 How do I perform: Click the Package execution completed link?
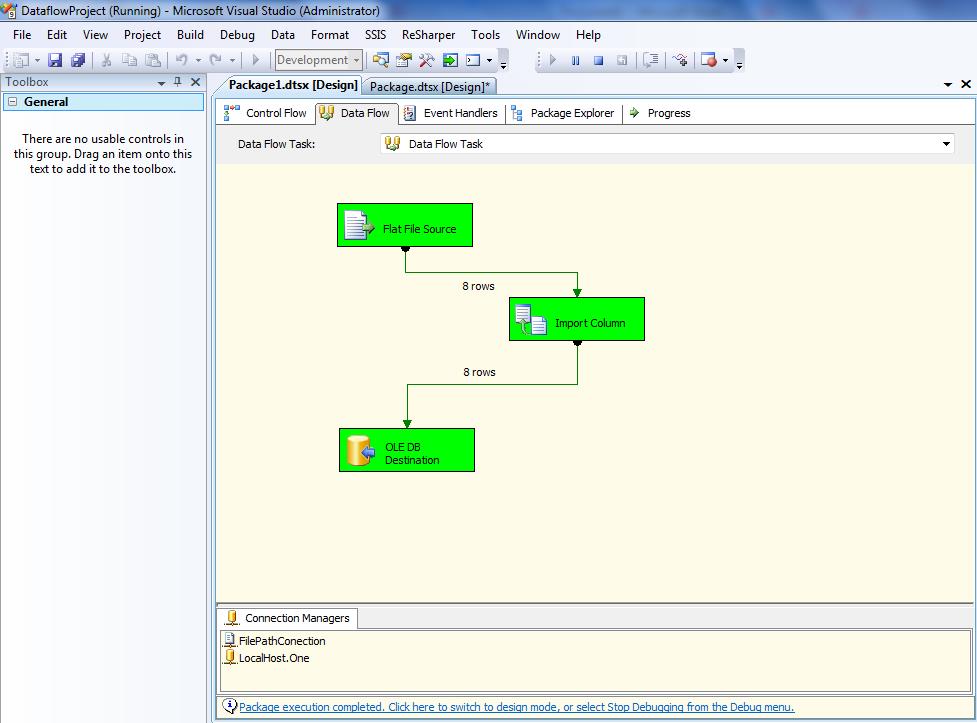click(x=516, y=707)
